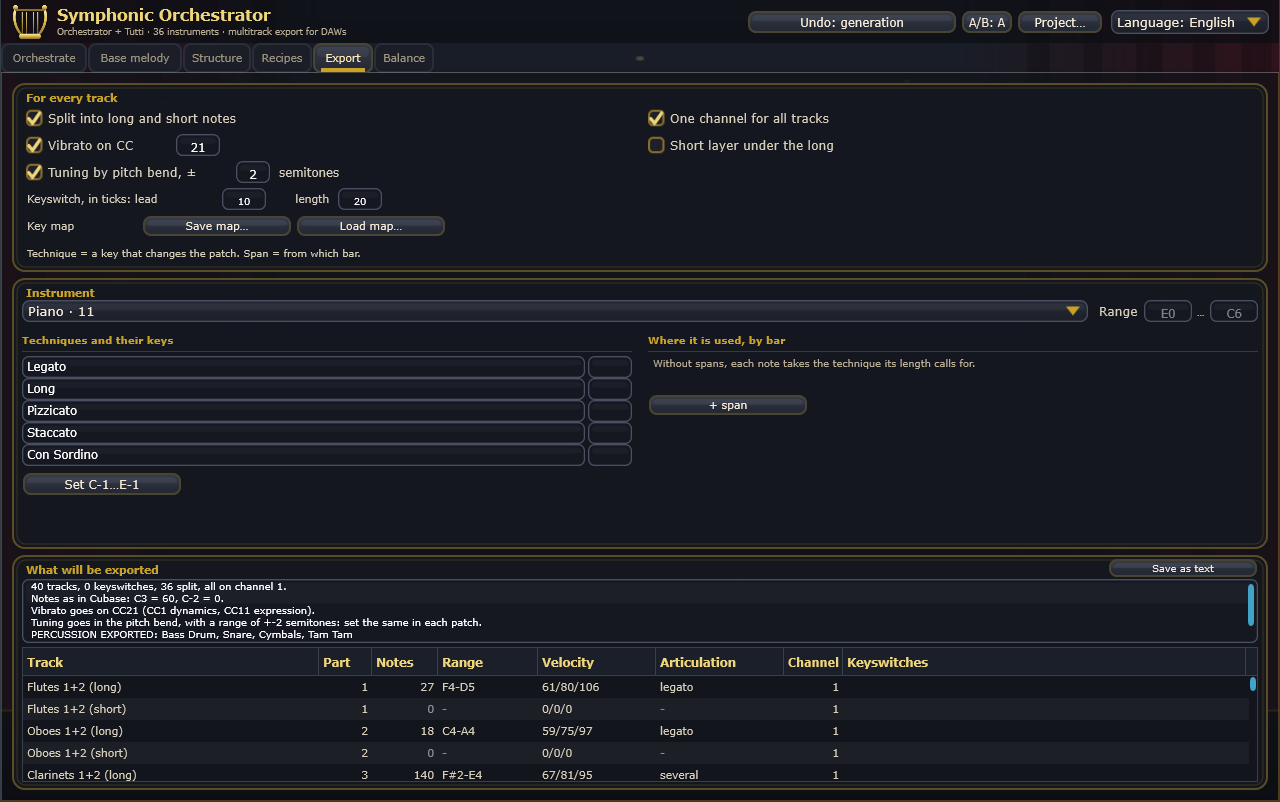Click the Save as text button

1183,568
